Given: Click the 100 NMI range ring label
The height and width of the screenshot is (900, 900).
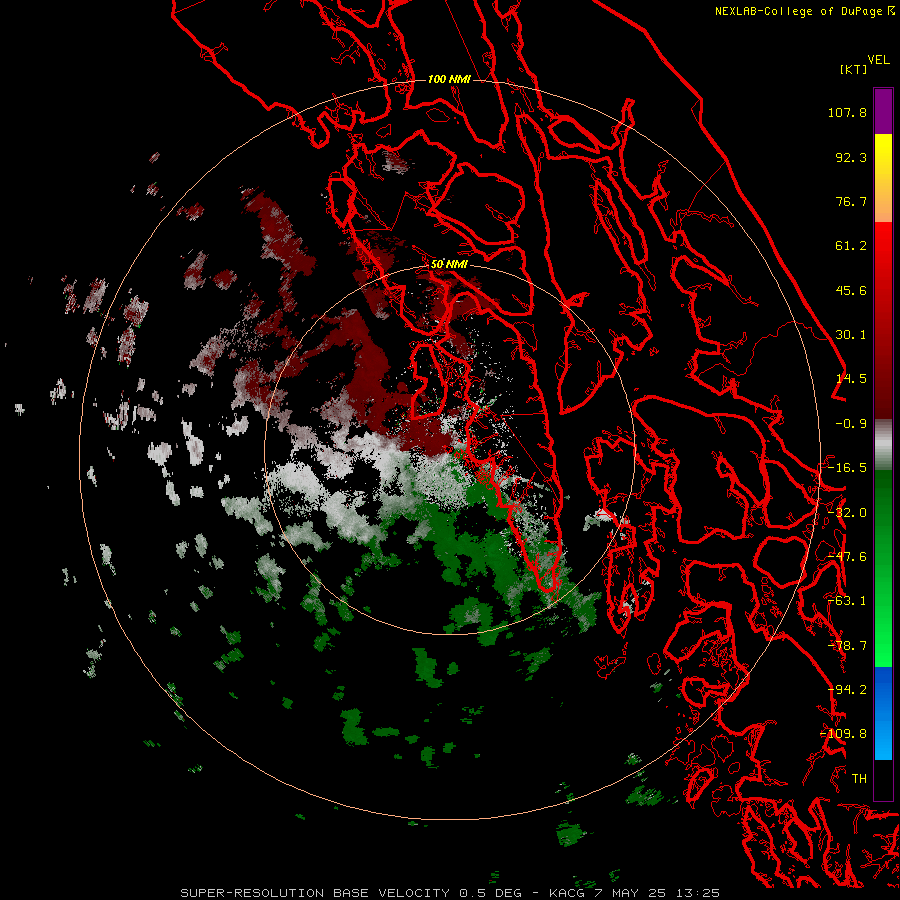Looking at the screenshot, I should 449,79.
